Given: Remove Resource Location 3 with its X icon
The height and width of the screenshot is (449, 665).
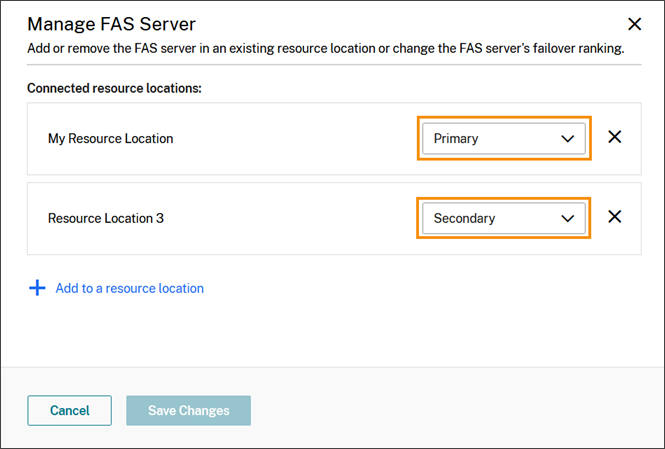Looking at the screenshot, I should click(x=615, y=217).
